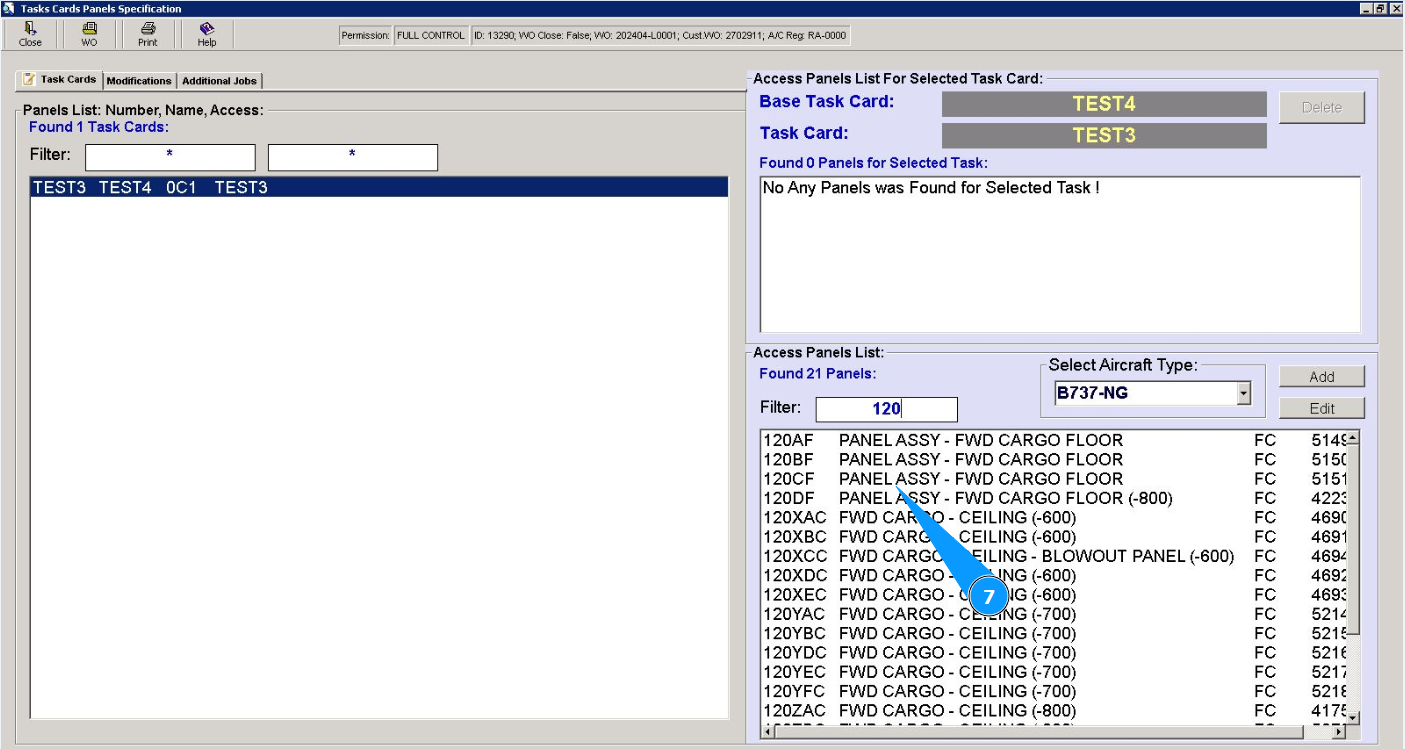This screenshot has height=749, width=1405.
Task: Open the Select Aircraft Type dropdown
Action: pos(1244,393)
